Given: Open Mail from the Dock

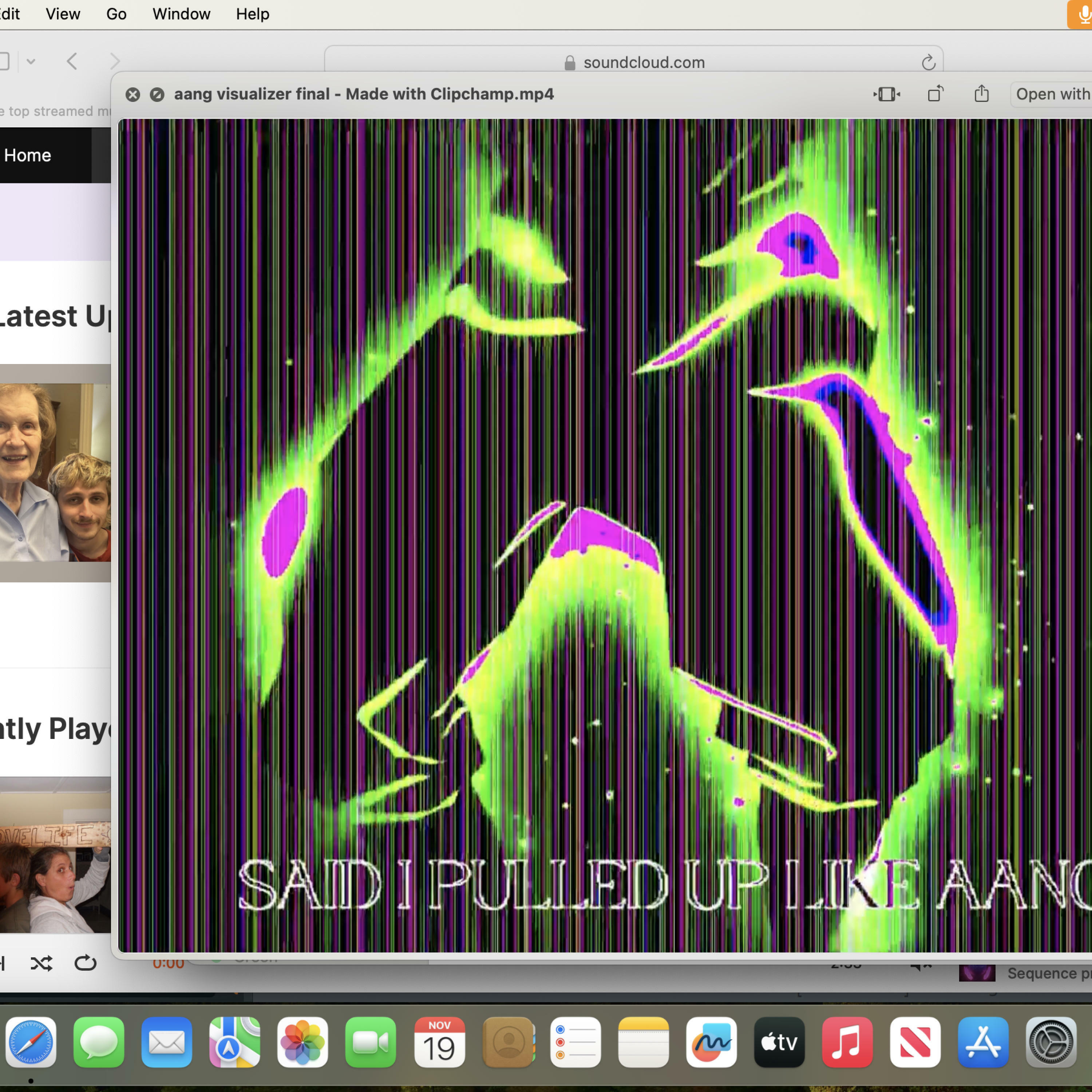Looking at the screenshot, I should click(x=167, y=1042).
